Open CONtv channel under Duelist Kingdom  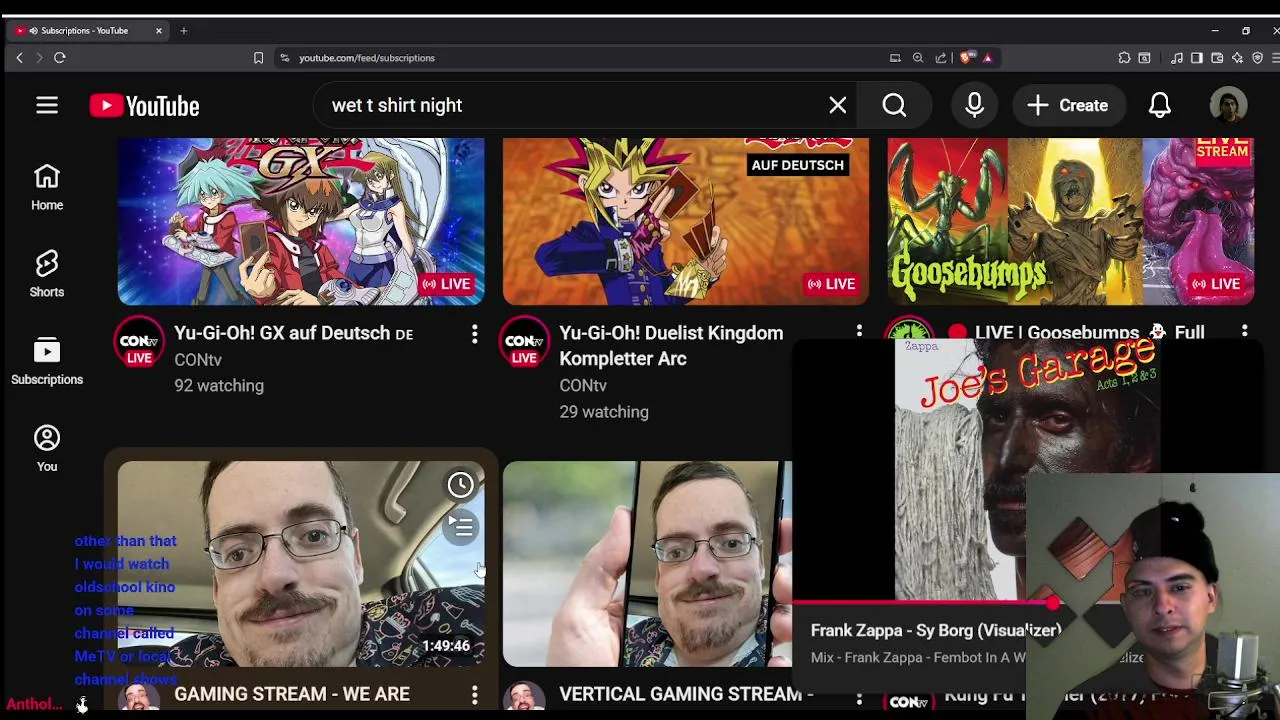click(x=583, y=386)
